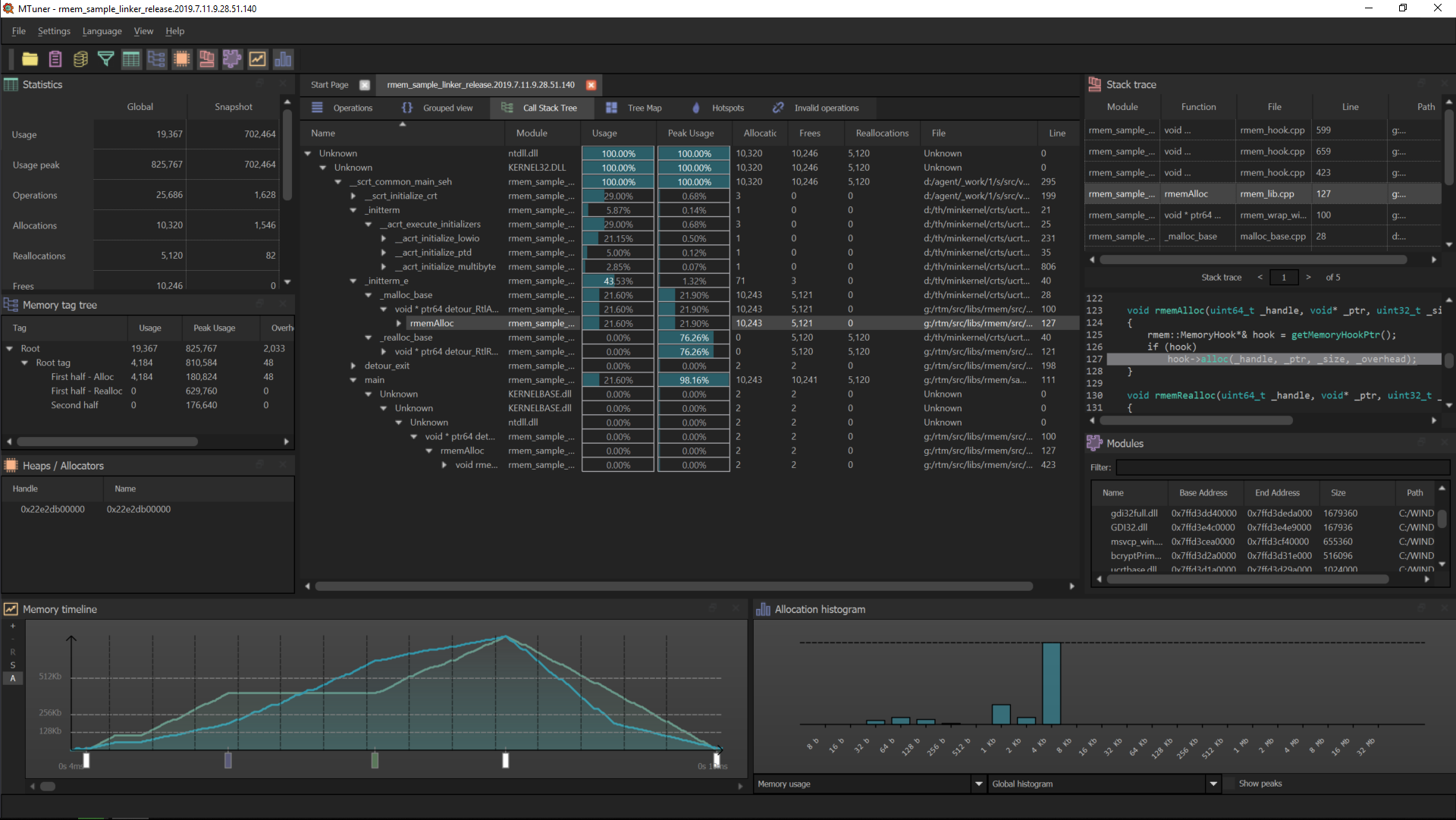This screenshot has width=1456, height=820.
Task: Open the Global histogram dropdown
Action: click(x=1213, y=784)
